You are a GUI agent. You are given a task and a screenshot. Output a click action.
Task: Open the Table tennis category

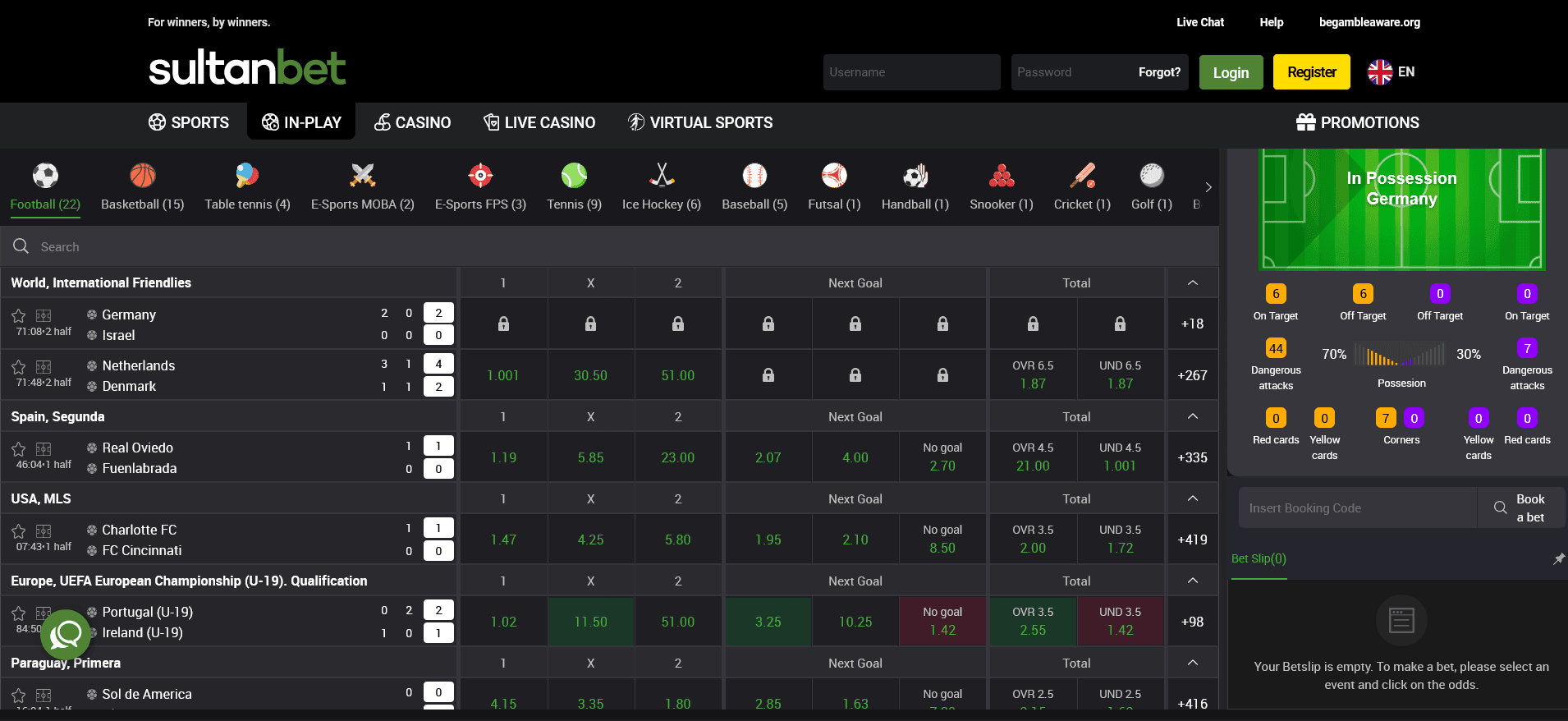(x=247, y=176)
